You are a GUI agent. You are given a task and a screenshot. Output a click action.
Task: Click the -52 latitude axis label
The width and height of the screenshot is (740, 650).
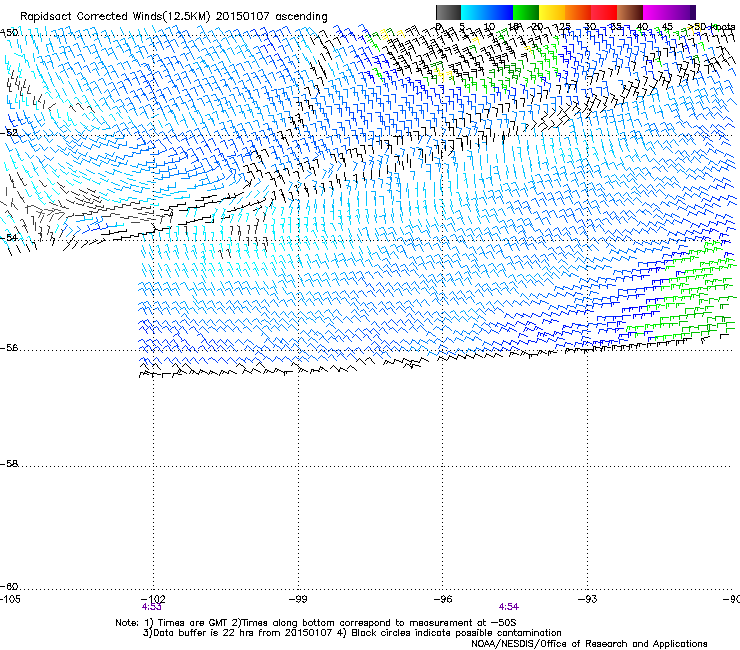pyautogui.click(x=9, y=133)
